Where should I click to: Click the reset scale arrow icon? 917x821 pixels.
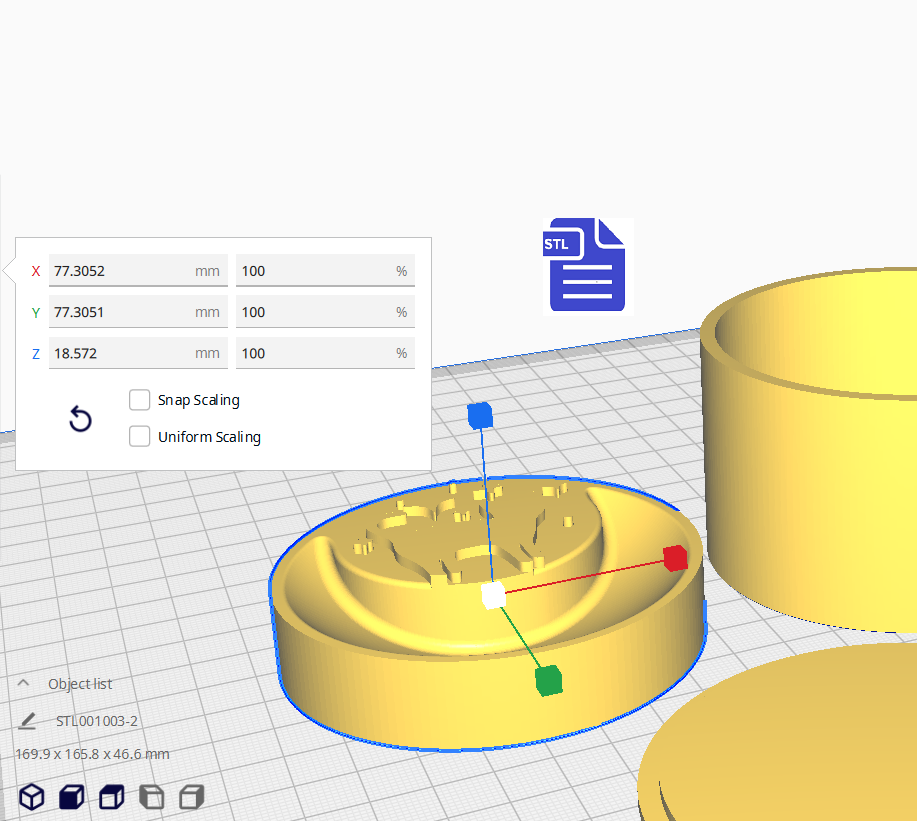80,419
